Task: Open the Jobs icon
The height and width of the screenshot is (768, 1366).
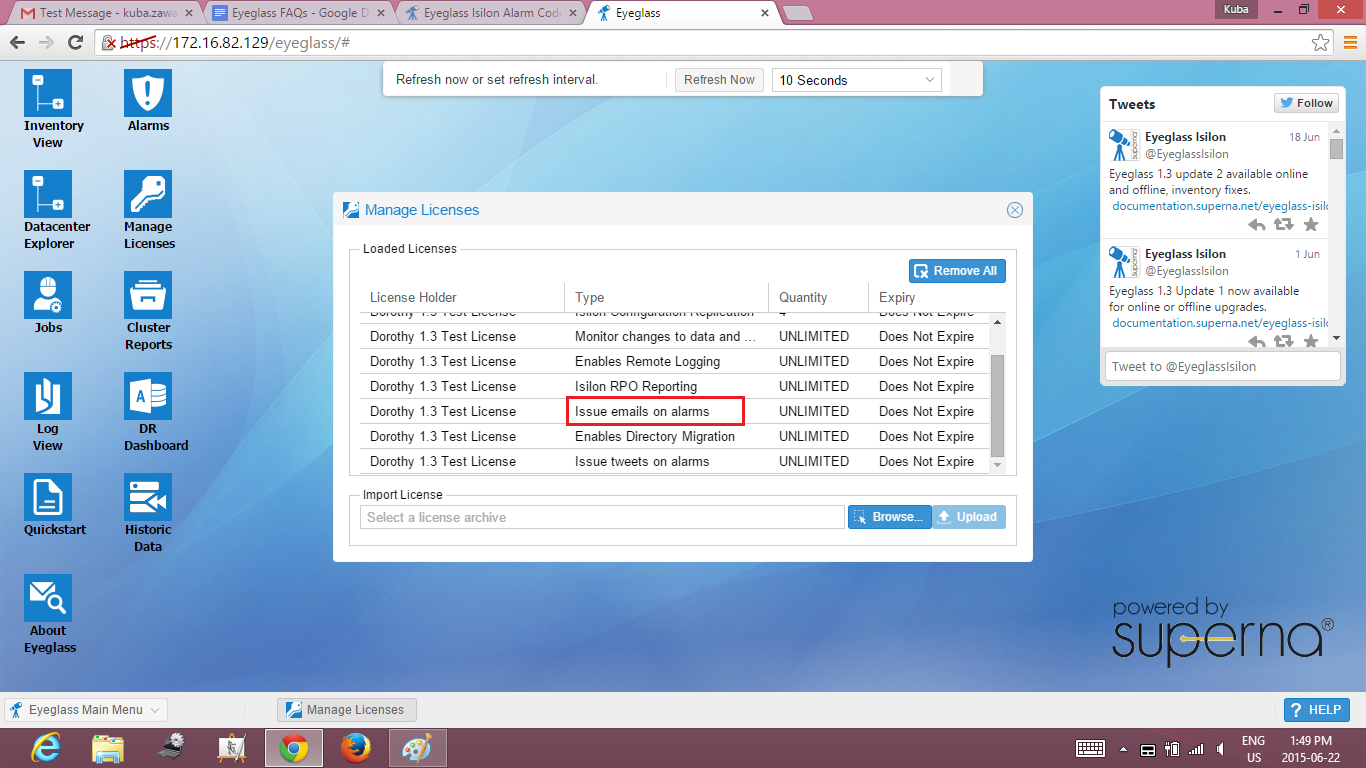Action: (x=48, y=303)
